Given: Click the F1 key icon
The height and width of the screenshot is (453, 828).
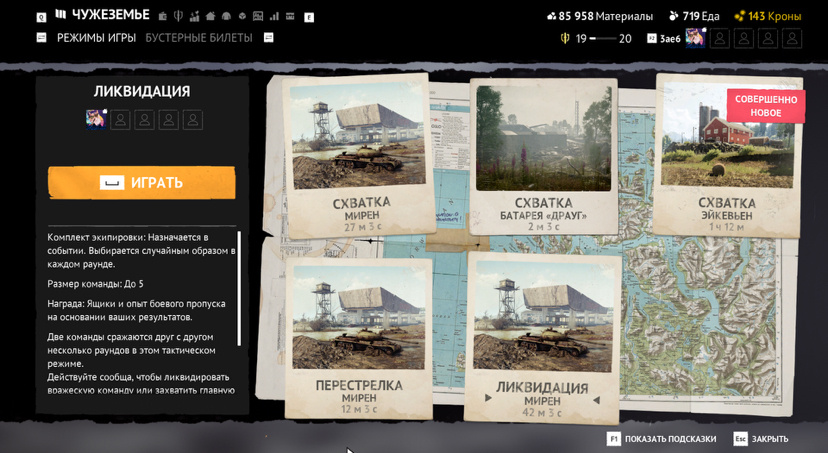Looking at the screenshot, I should coord(614,439).
